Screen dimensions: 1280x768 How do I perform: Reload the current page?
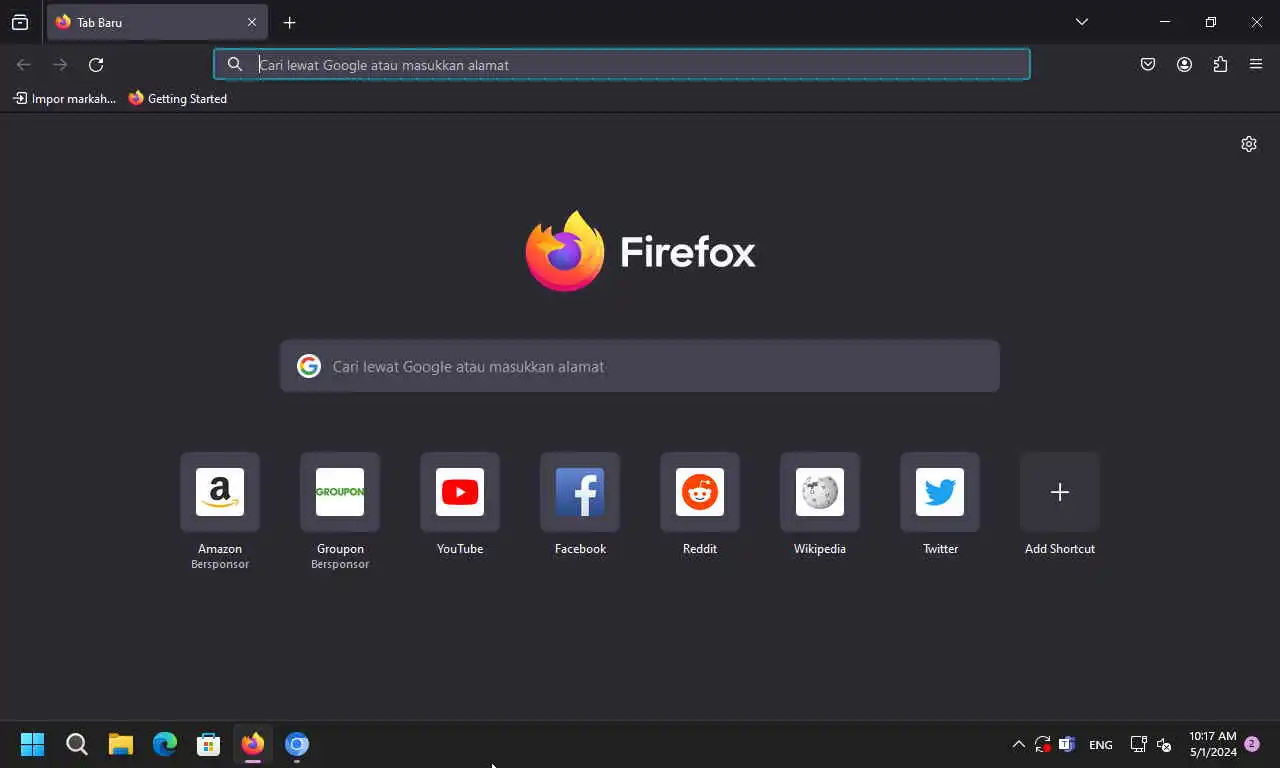[96, 65]
